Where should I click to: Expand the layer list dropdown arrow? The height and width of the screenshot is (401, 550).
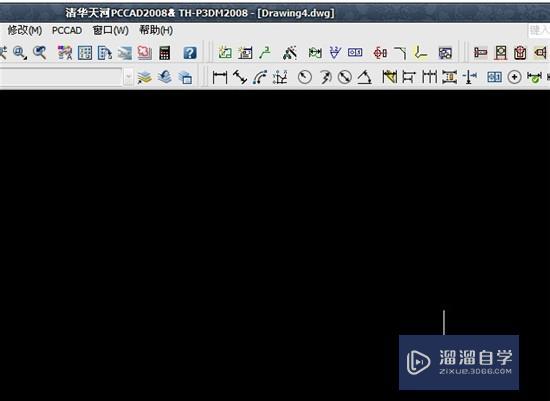pos(128,77)
